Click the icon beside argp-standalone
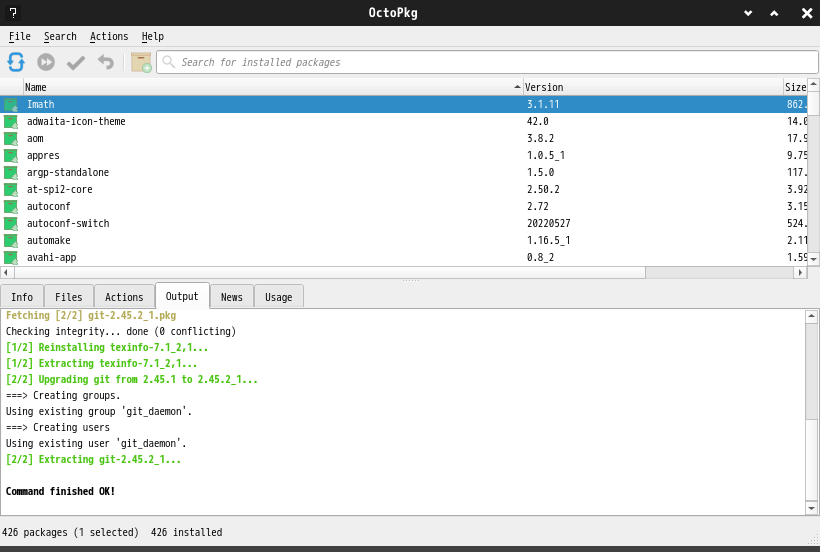This screenshot has width=820, height=552. [11, 172]
